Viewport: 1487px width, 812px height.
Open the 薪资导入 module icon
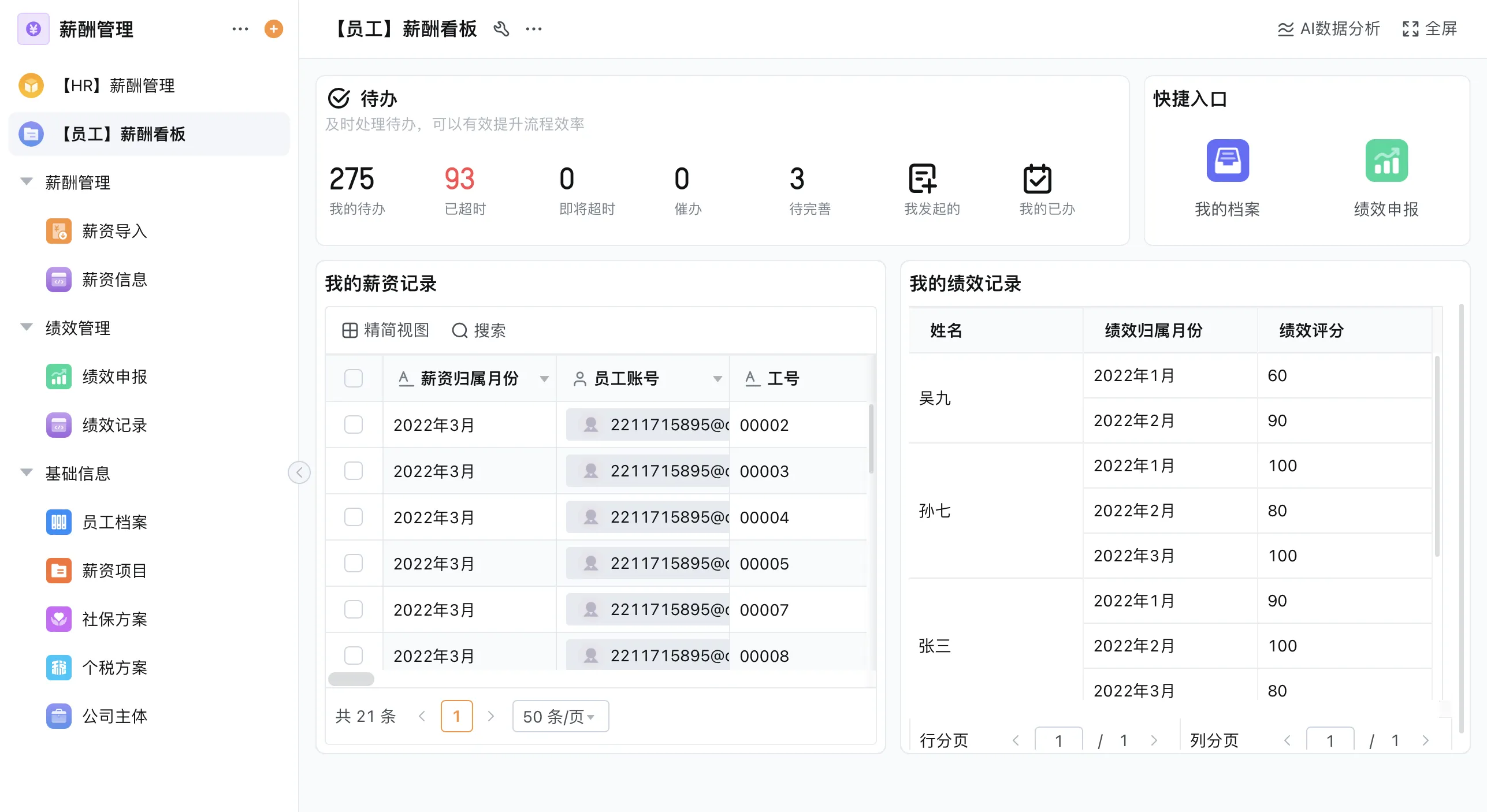(x=58, y=230)
